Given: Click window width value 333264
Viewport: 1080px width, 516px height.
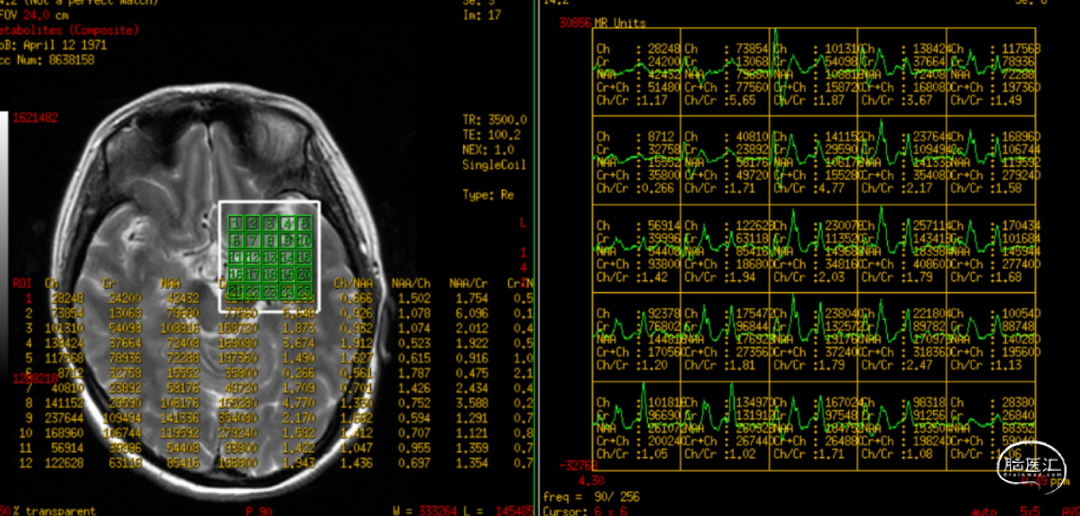Looking at the screenshot, I should coord(440,511).
